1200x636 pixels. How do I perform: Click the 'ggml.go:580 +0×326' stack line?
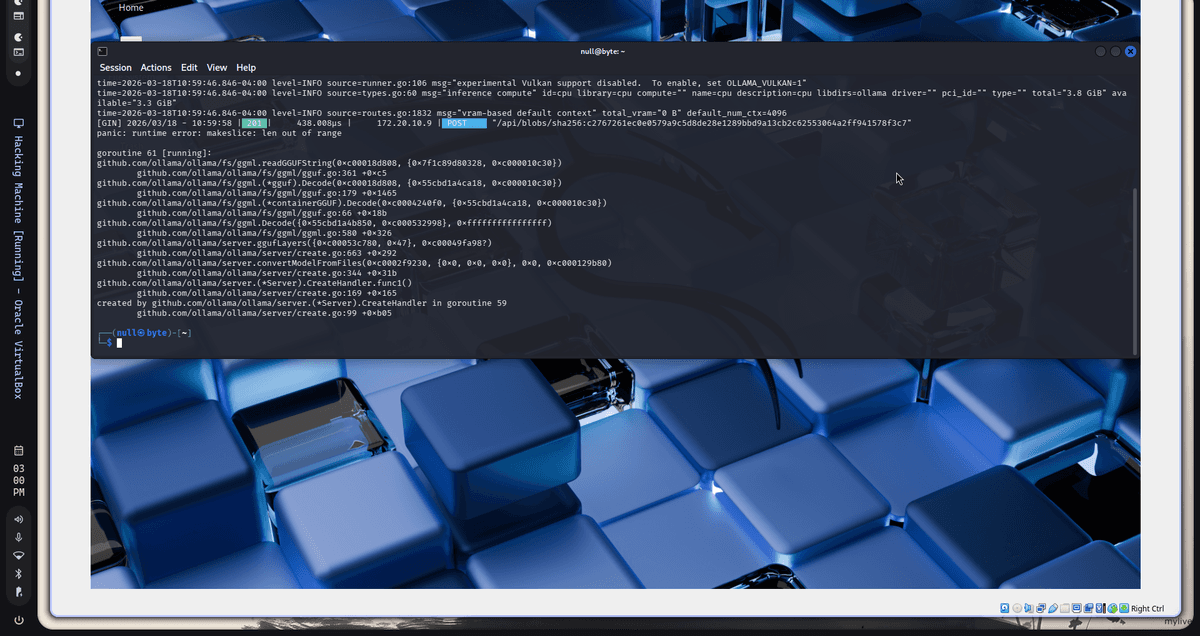(264, 233)
